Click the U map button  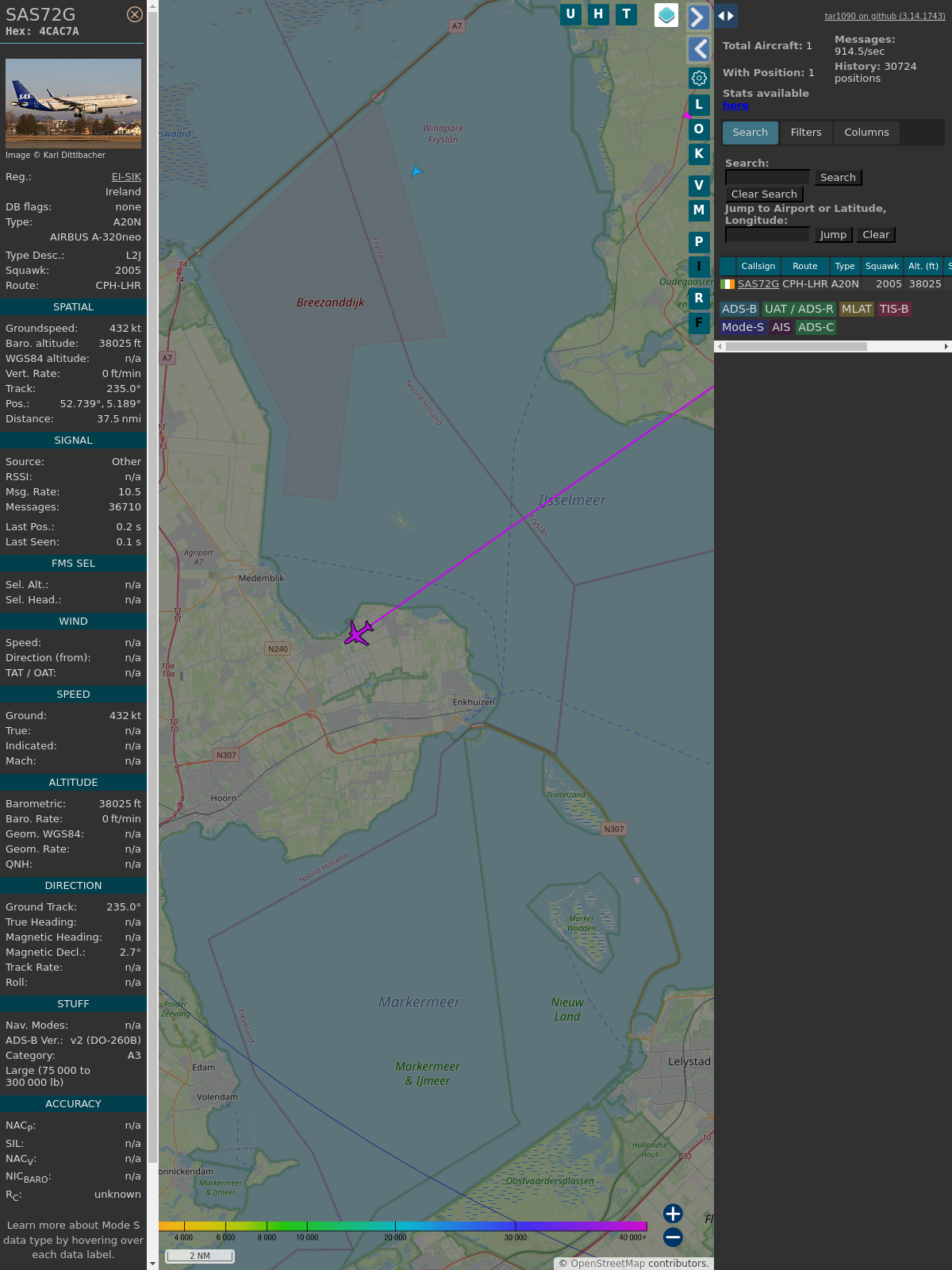tap(570, 13)
